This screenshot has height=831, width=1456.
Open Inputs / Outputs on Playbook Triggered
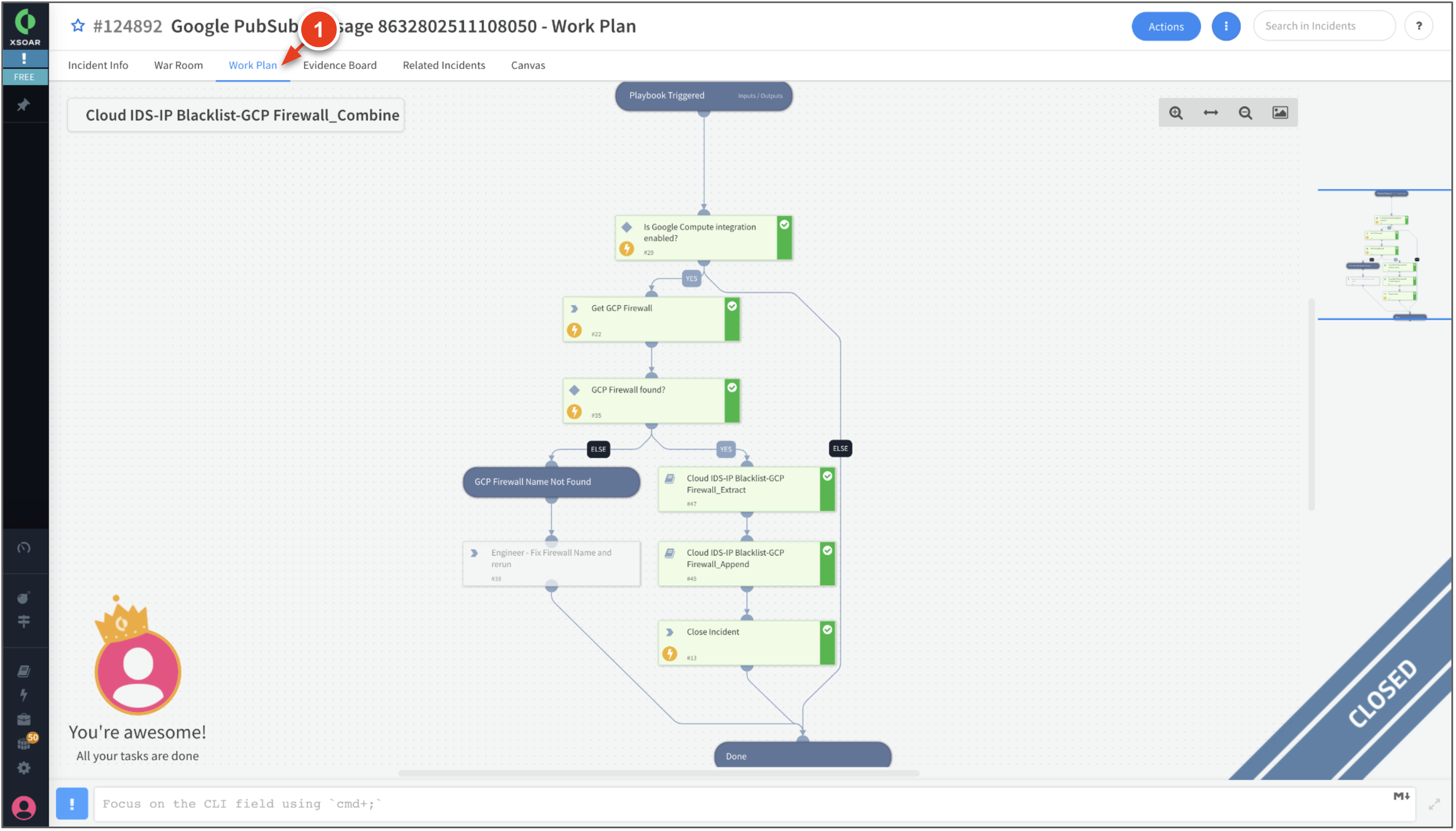pyautogui.click(x=760, y=96)
